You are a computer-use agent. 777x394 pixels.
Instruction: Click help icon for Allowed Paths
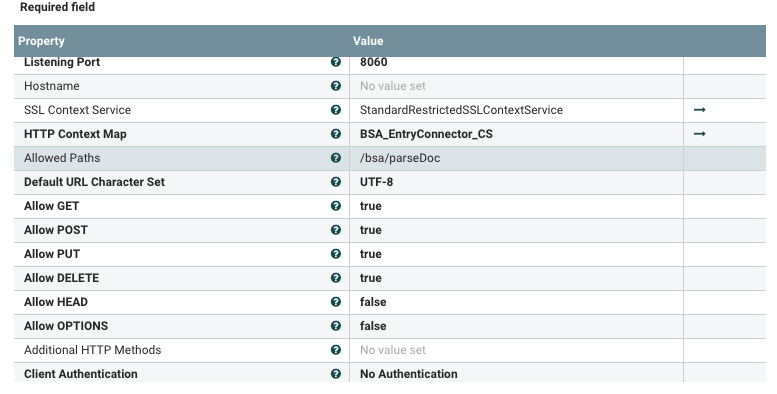tap(335, 158)
